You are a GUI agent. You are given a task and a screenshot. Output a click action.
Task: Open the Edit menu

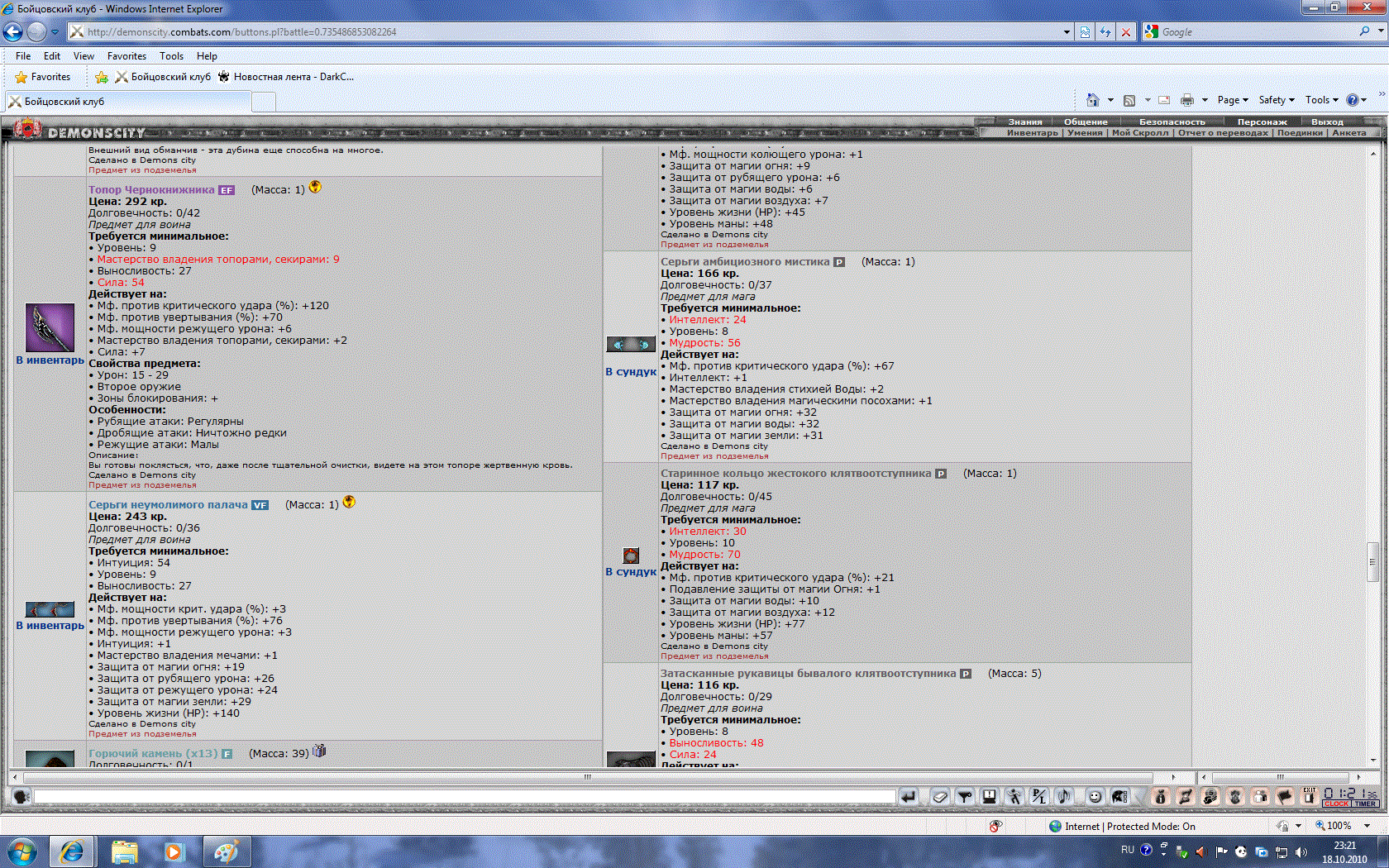pos(52,56)
